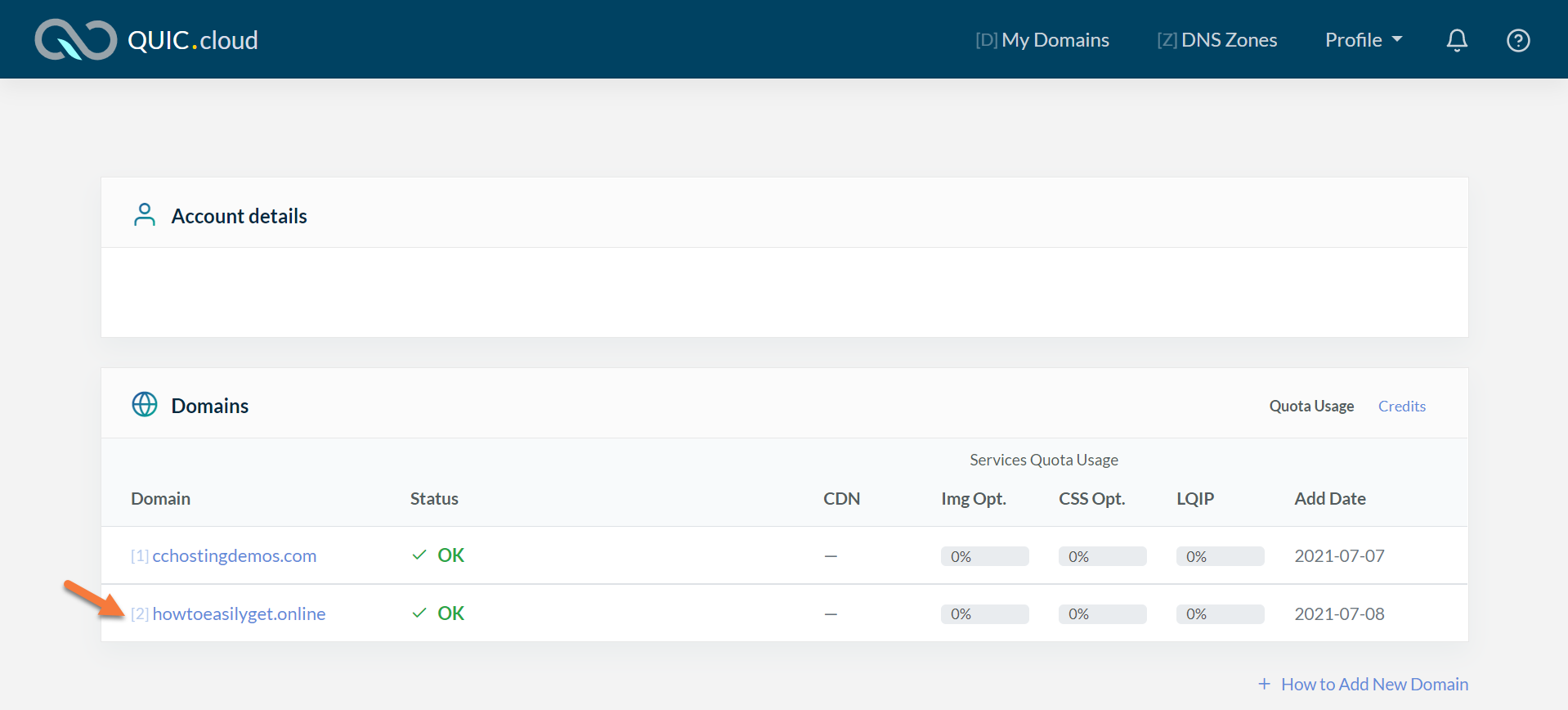
Task: Click the QUIC.cloud brand text
Action: 193,40
